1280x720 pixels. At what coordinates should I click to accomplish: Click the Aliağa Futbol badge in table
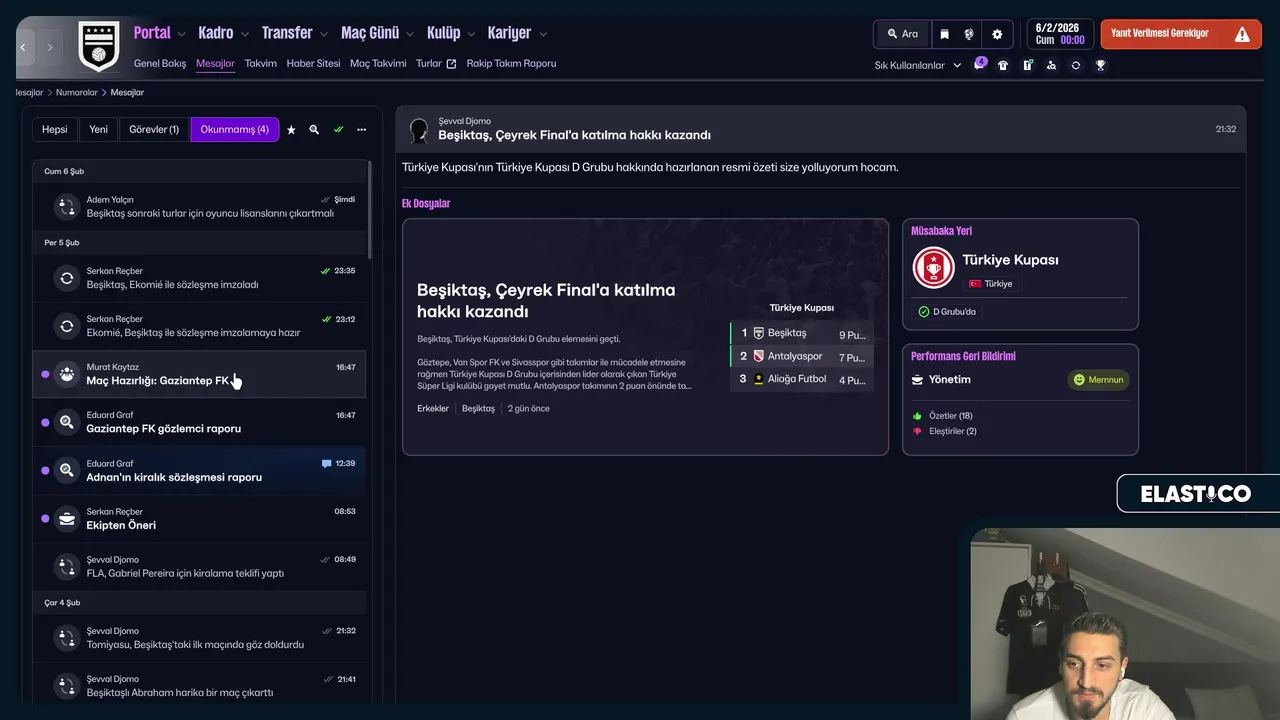point(759,379)
